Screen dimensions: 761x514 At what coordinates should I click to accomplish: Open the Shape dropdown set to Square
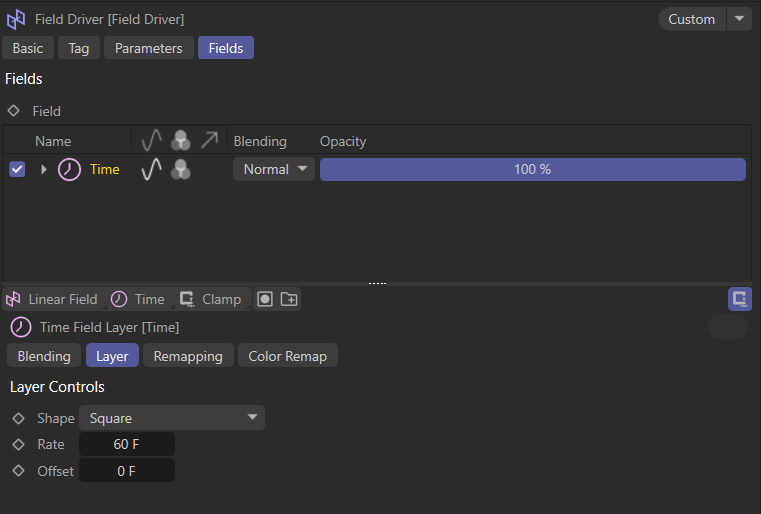tap(172, 418)
